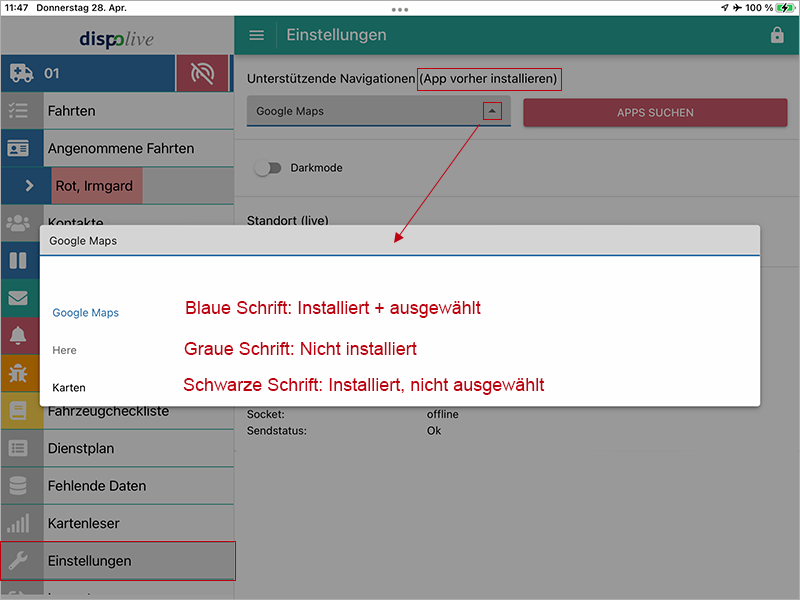Select the Angenommene Fahrten ID card icon
The image size is (800, 600).
point(18,148)
